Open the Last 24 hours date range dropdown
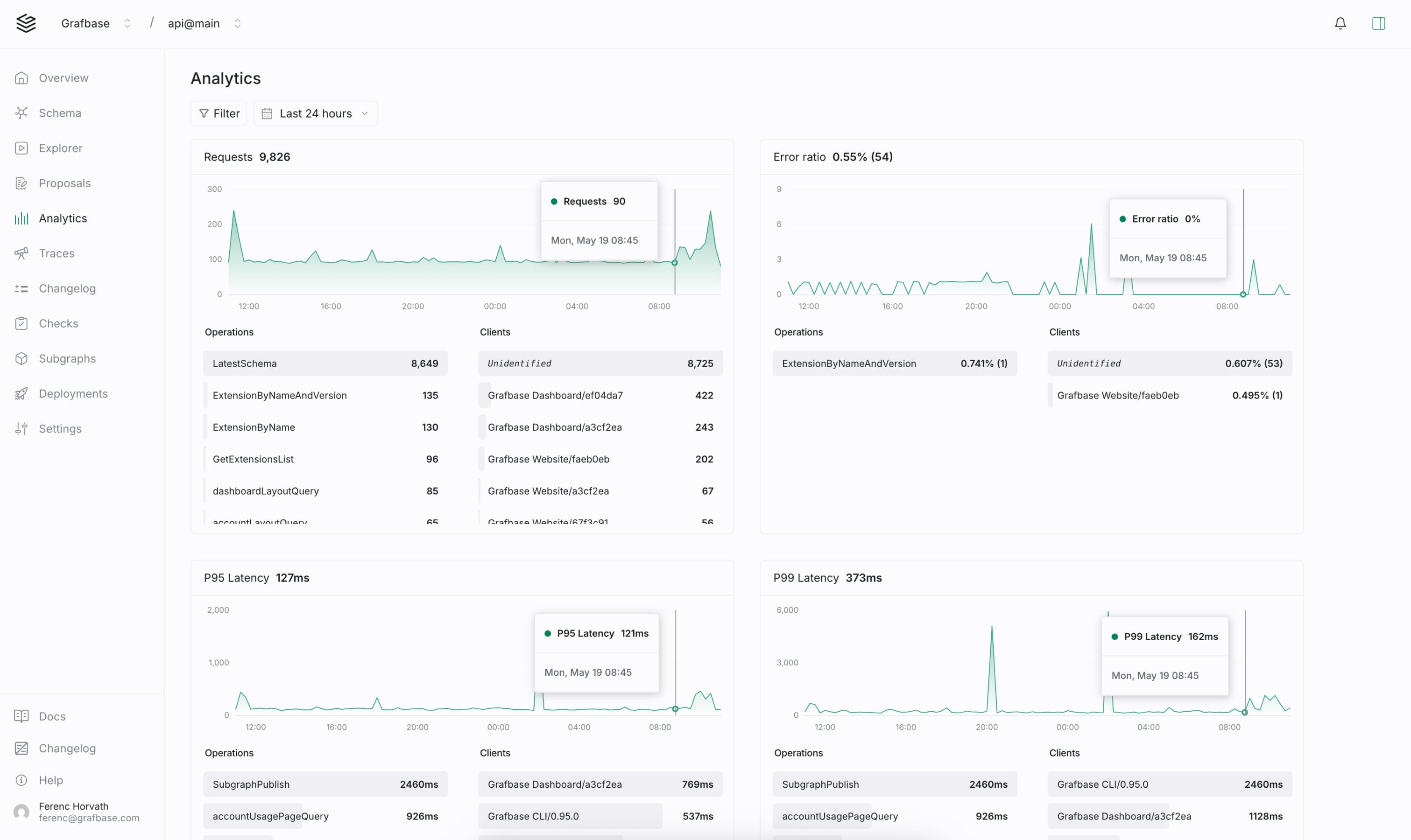The width and height of the screenshot is (1411, 840). 315,114
